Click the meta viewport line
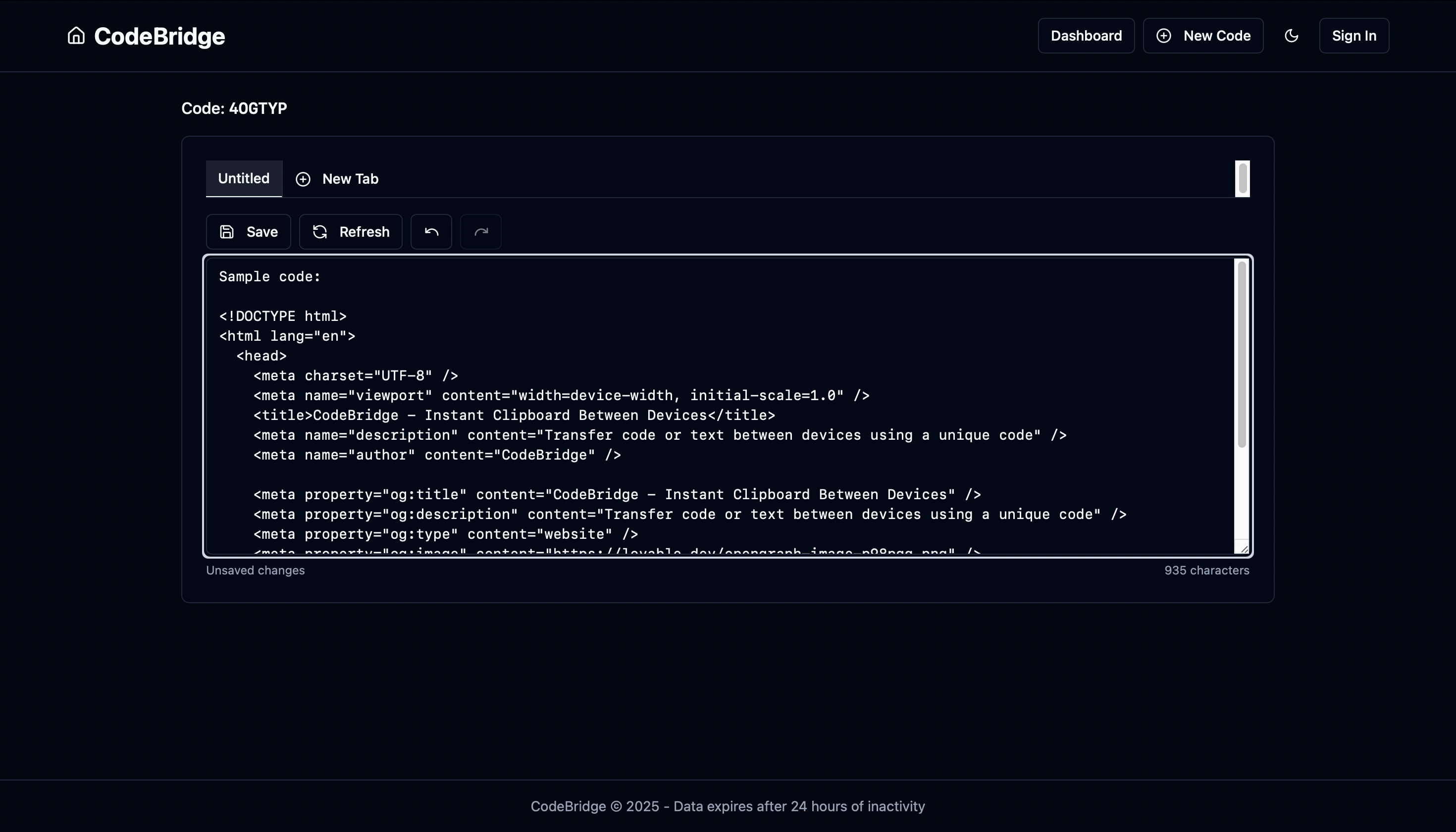This screenshot has width=1456, height=832. click(x=561, y=395)
